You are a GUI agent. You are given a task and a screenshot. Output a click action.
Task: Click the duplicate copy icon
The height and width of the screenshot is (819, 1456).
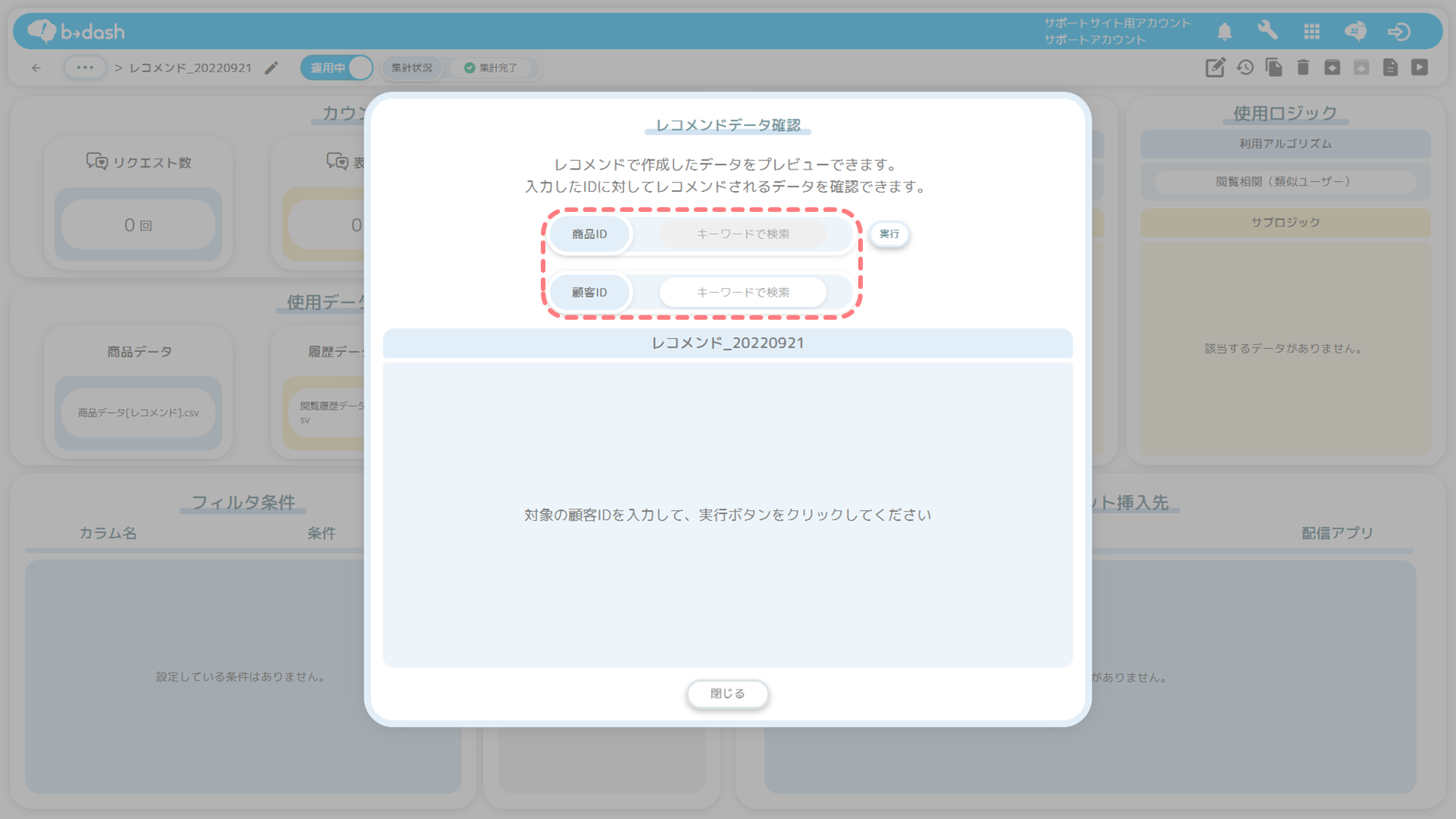coord(1273,68)
